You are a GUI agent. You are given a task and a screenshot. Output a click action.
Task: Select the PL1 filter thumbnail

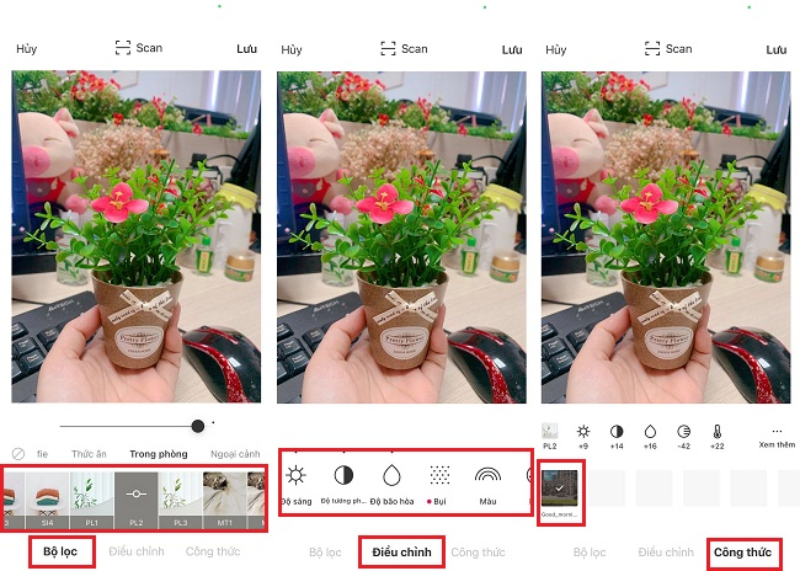click(92, 500)
